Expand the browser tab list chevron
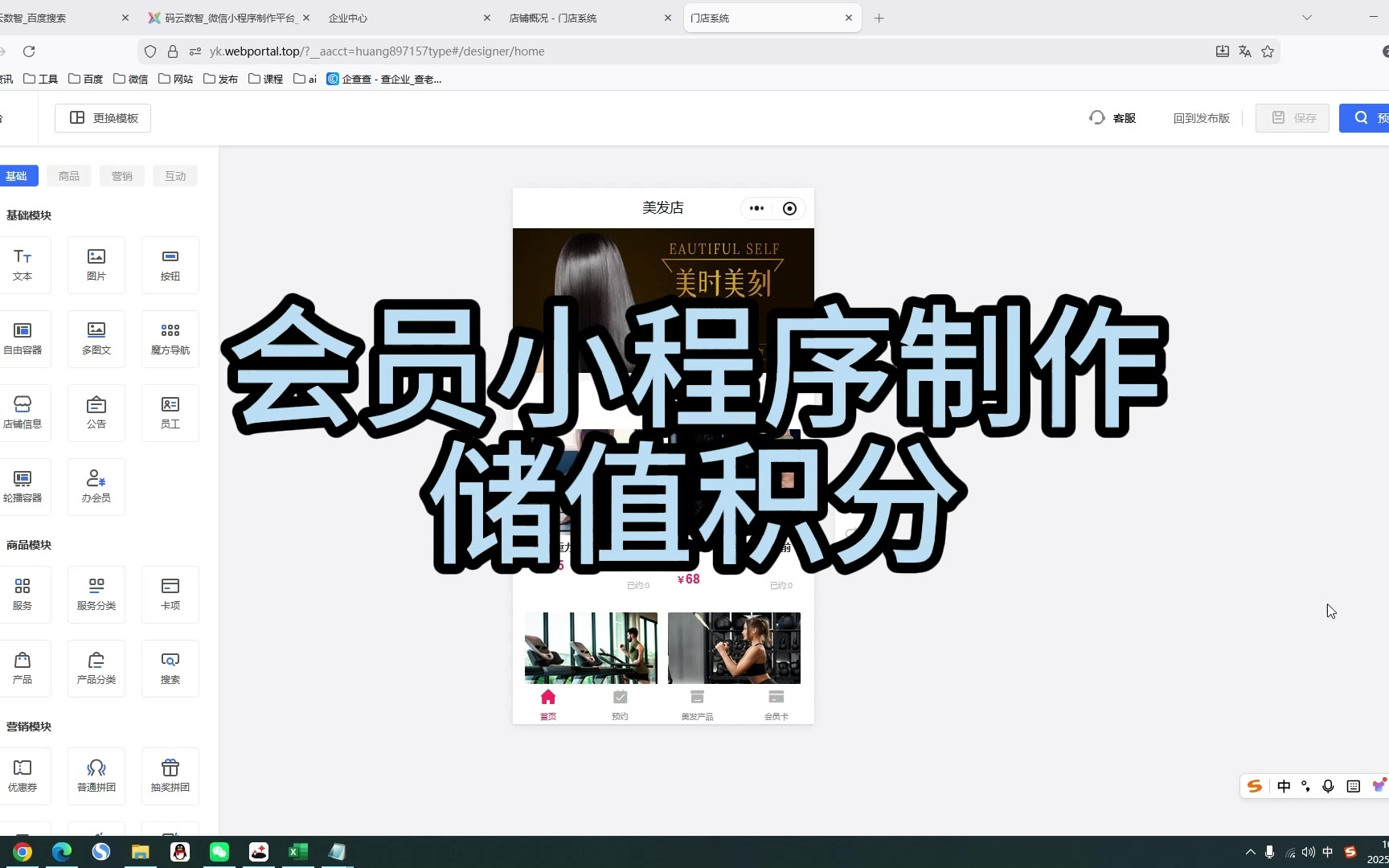The image size is (1389, 868). click(1307, 18)
